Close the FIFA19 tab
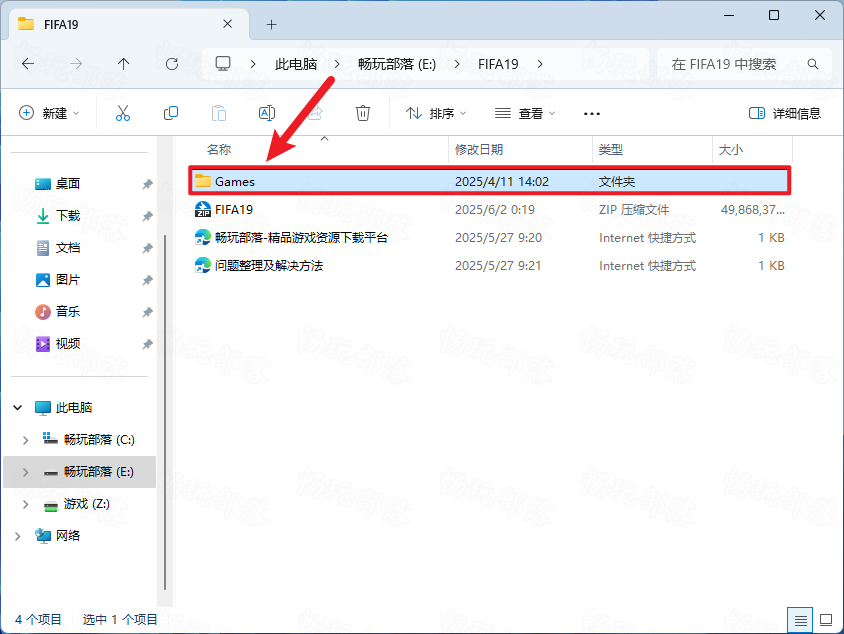Screen dimensions: 844x634 (228, 24)
